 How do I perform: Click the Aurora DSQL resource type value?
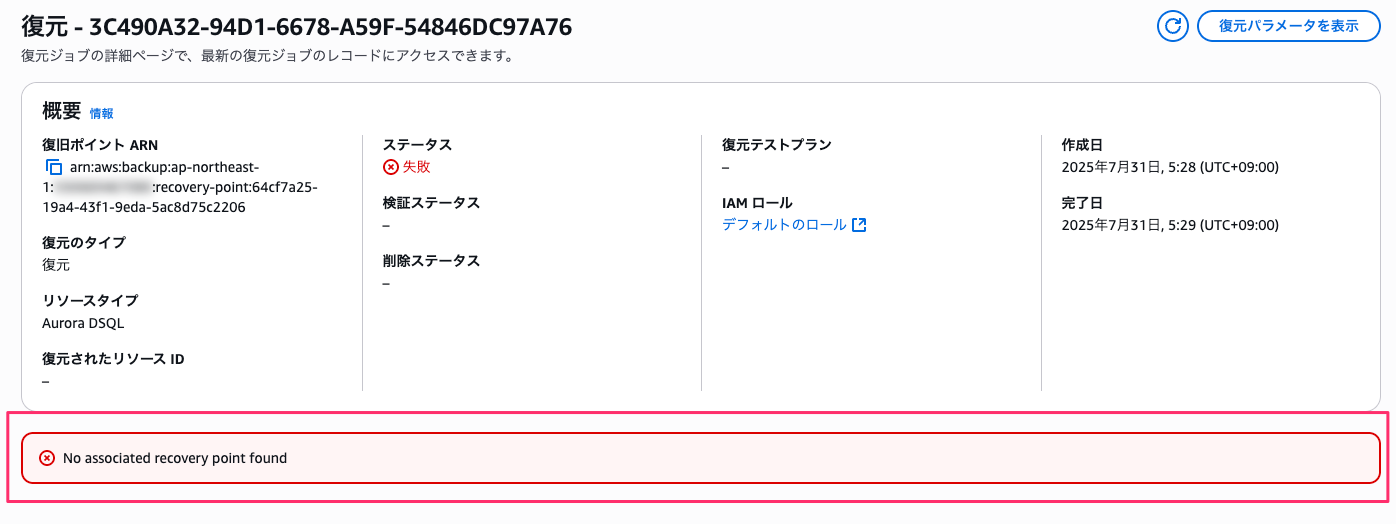tap(83, 323)
